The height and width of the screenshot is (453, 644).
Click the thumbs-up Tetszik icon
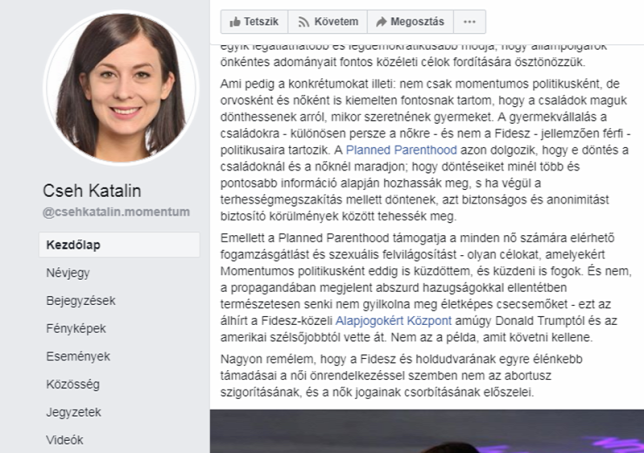pos(235,22)
